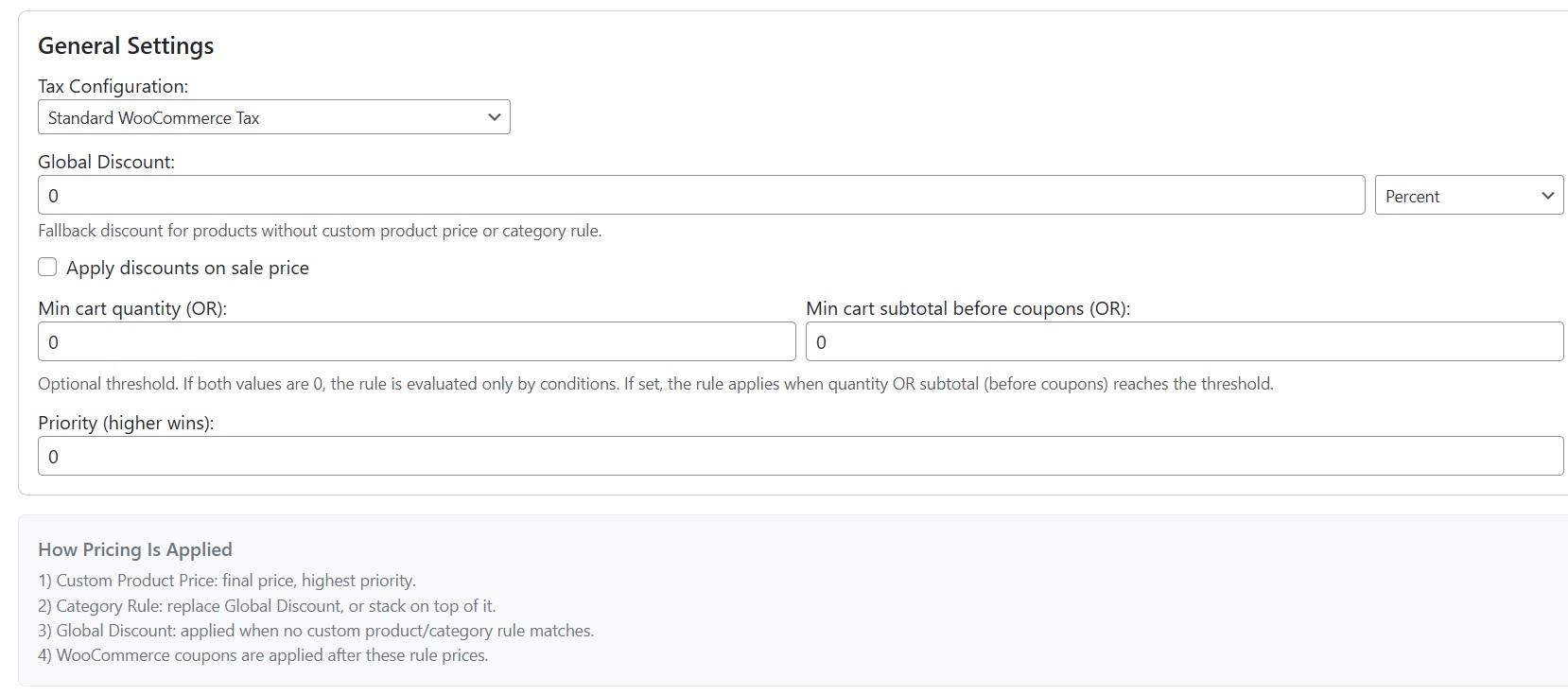Click the 'Apply discounts on sale price' label text
The image size is (1568, 695).
click(x=187, y=269)
